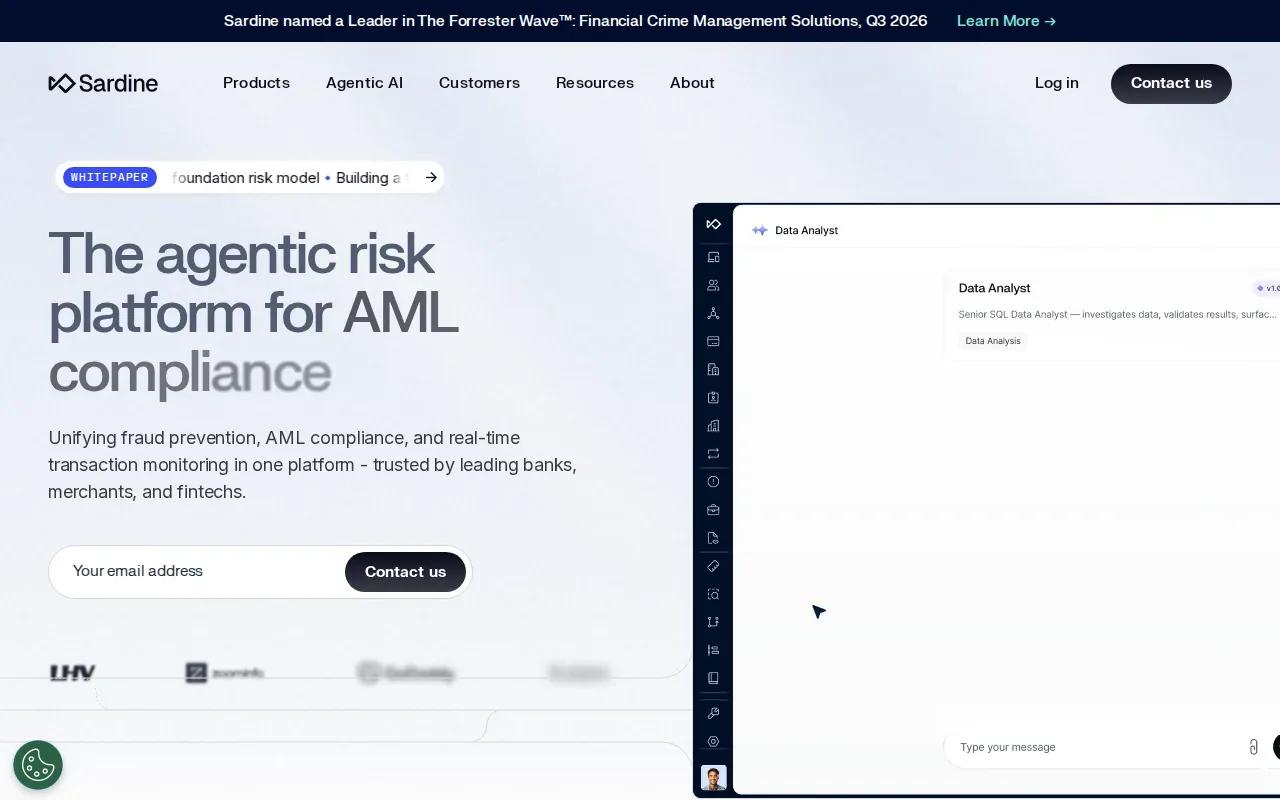Click the zoominfo customer logo
This screenshot has width=1280, height=800.
pyautogui.click(x=224, y=673)
